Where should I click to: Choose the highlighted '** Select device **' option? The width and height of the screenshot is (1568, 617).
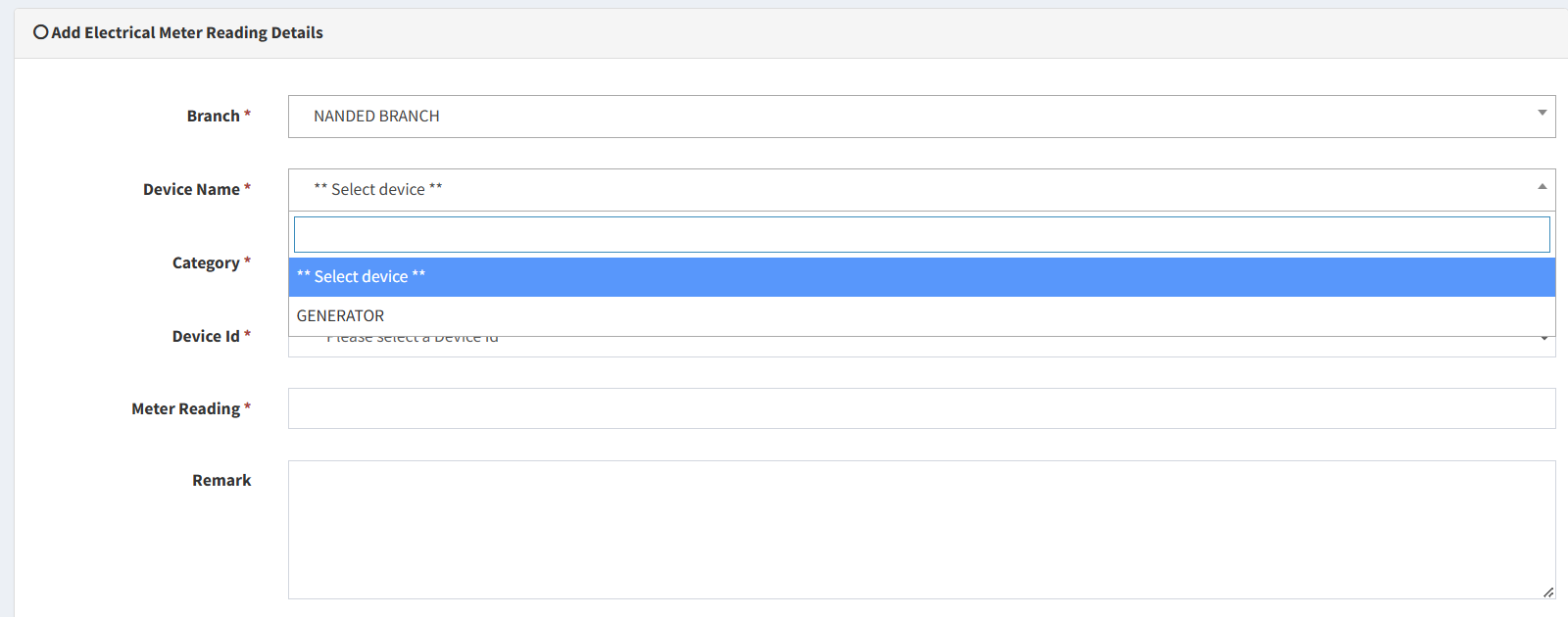pyautogui.click(x=921, y=277)
